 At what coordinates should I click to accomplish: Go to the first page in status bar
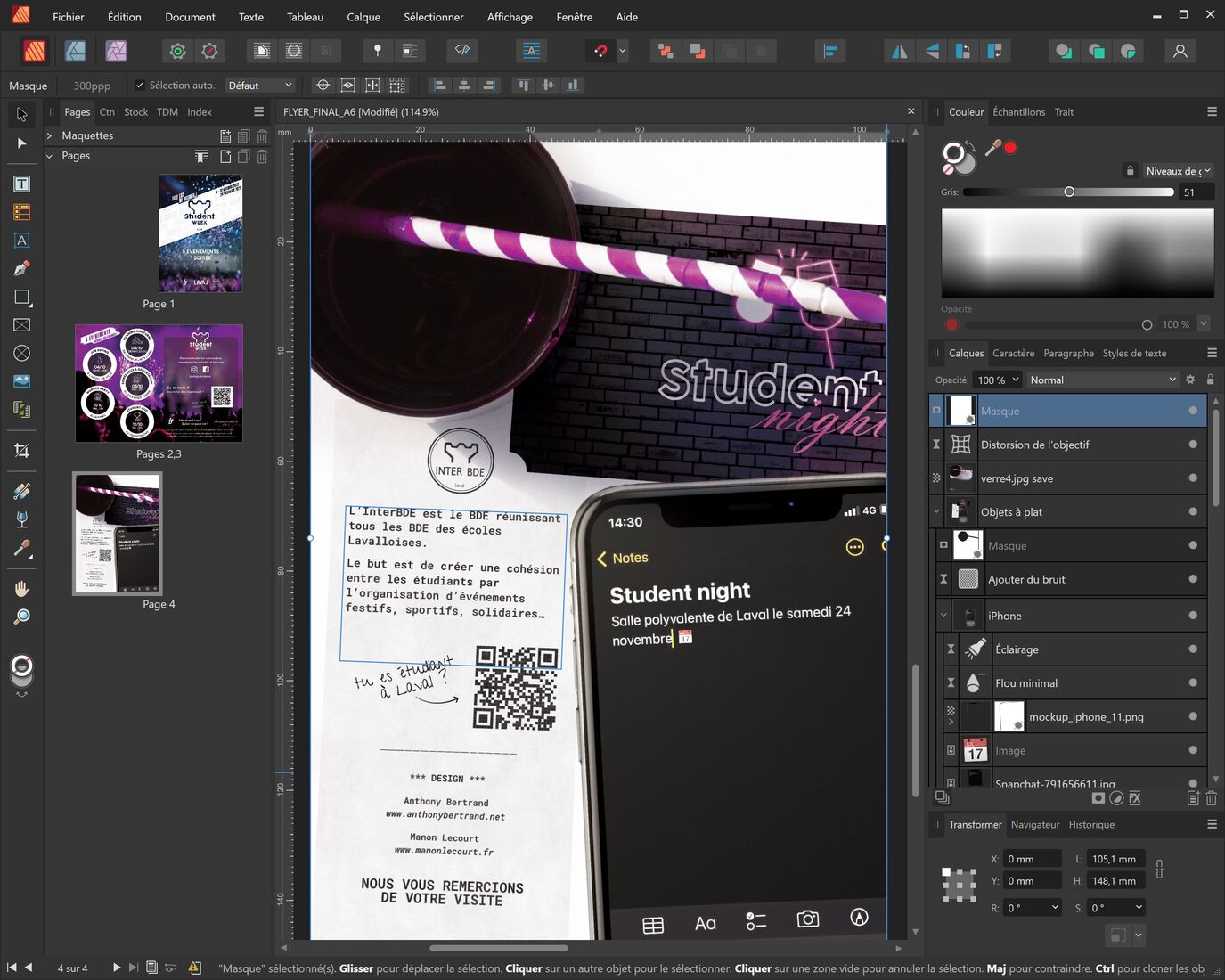[x=12, y=968]
